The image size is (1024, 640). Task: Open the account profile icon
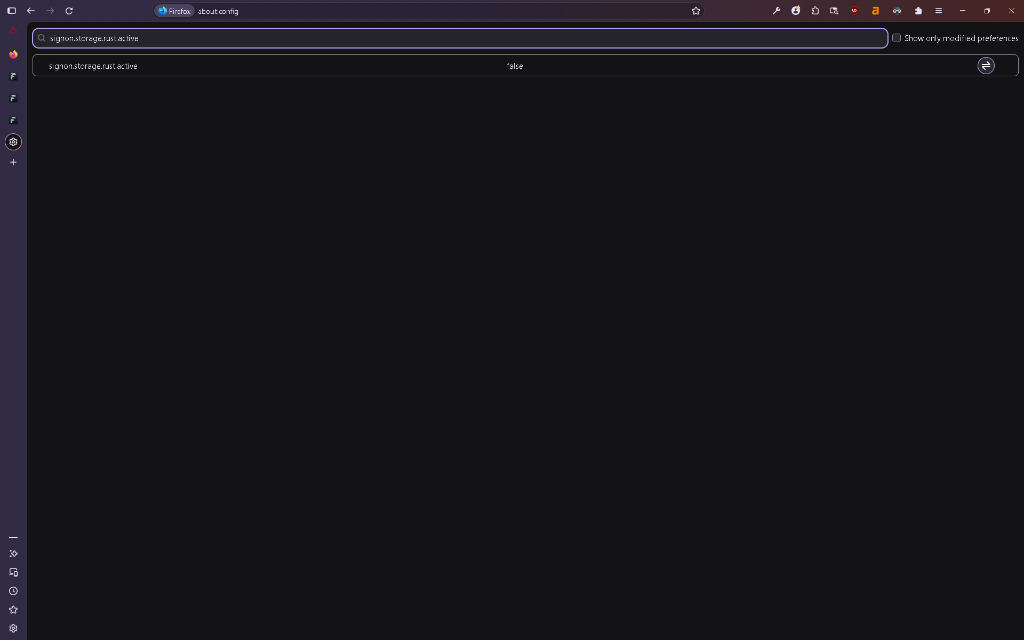[x=795, y=10]
